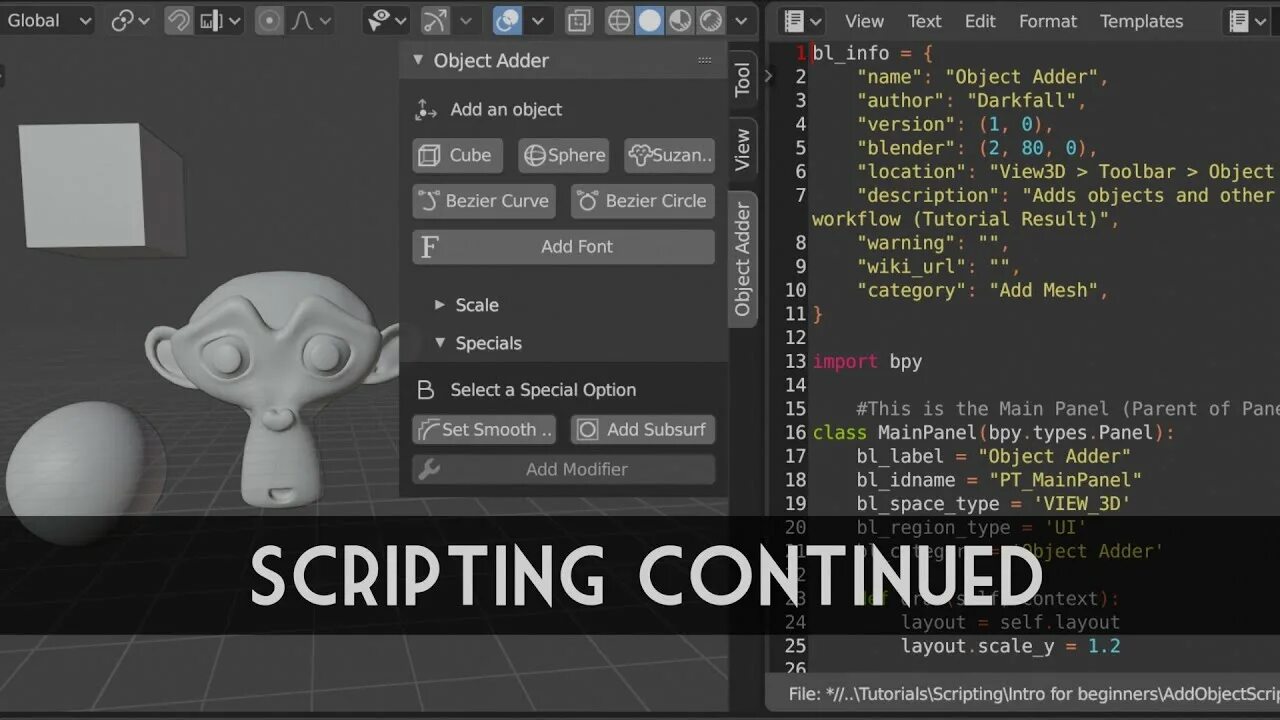Click the File path status text
Viewport: 1280px width, 720px height.
1034,694
